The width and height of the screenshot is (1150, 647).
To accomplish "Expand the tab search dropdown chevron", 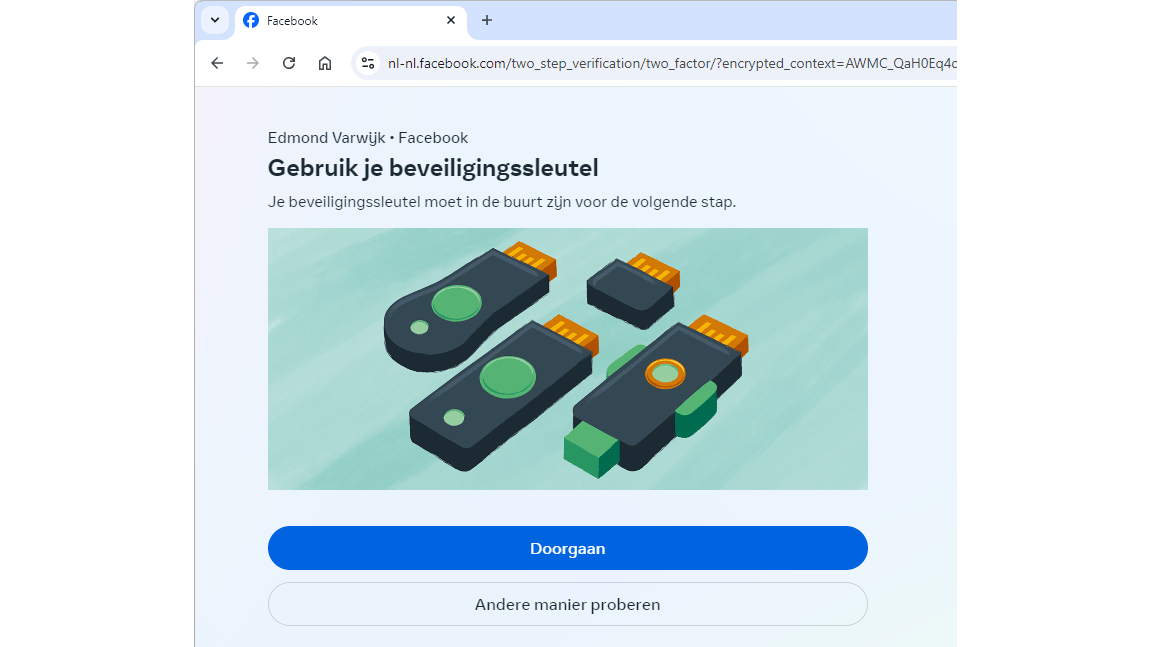I will (215, 21).
